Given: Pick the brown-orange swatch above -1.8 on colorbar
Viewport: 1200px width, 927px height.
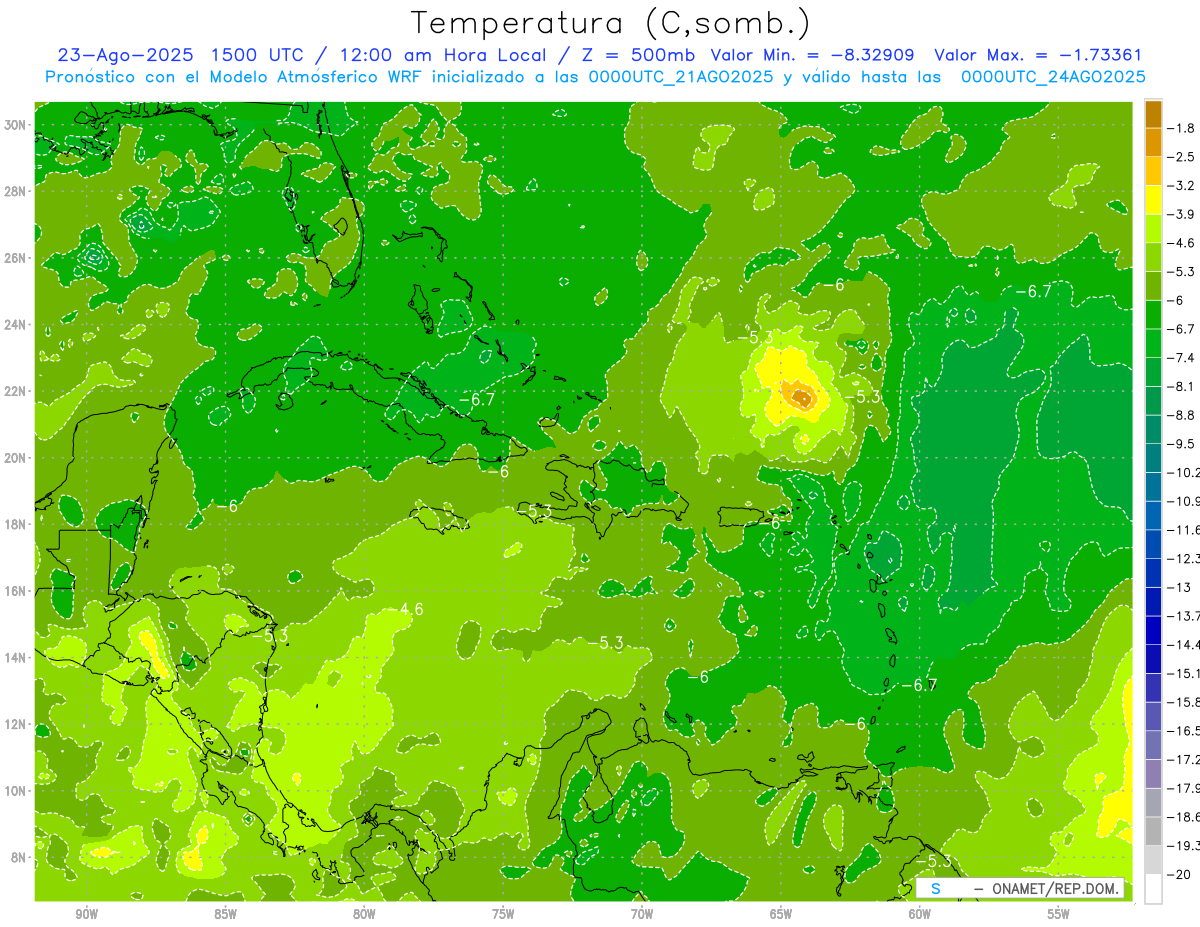Looking at the screenshot, I should (x=1153, y=114).
